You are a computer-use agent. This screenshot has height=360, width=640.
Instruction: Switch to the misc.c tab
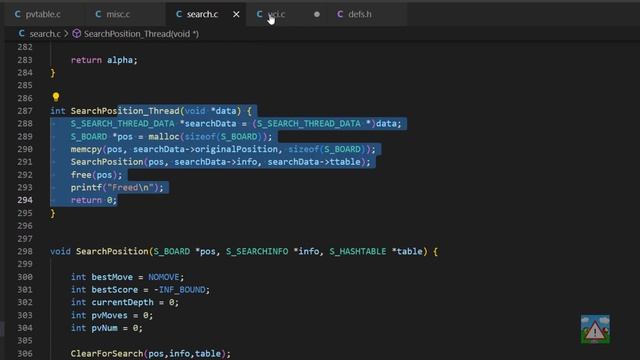(x=118, y=14)
